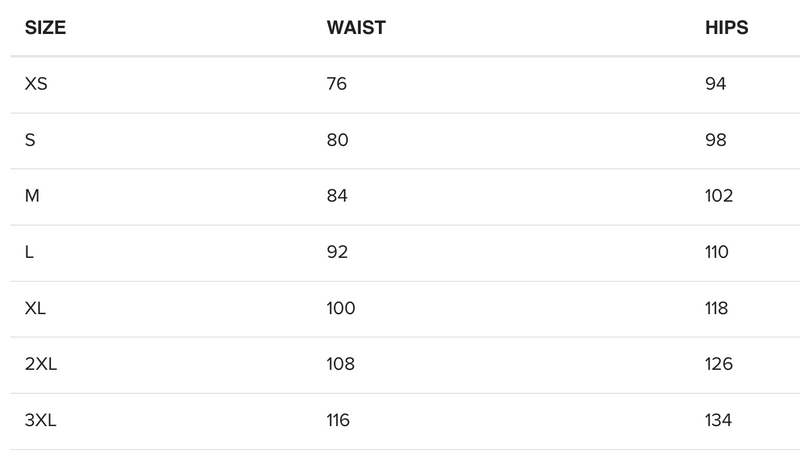This screenshot has width=800, height=456.
Task: Click the M size row label
Action: [x=32, y=196]
